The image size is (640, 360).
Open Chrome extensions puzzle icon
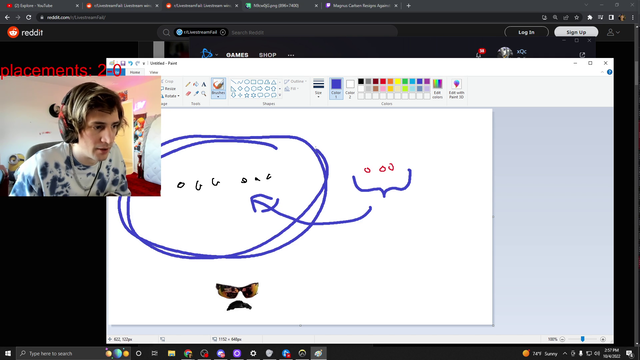click(589, 18)
